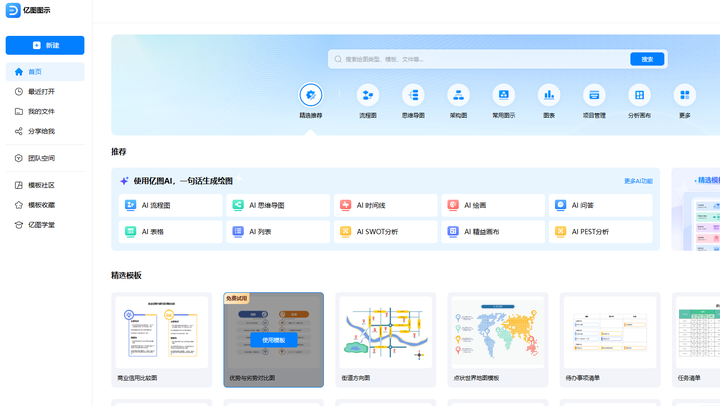Viewport: 720px width, 406px height.
Task: Launch AI 思维导图 generator
Action: [278, 205]
